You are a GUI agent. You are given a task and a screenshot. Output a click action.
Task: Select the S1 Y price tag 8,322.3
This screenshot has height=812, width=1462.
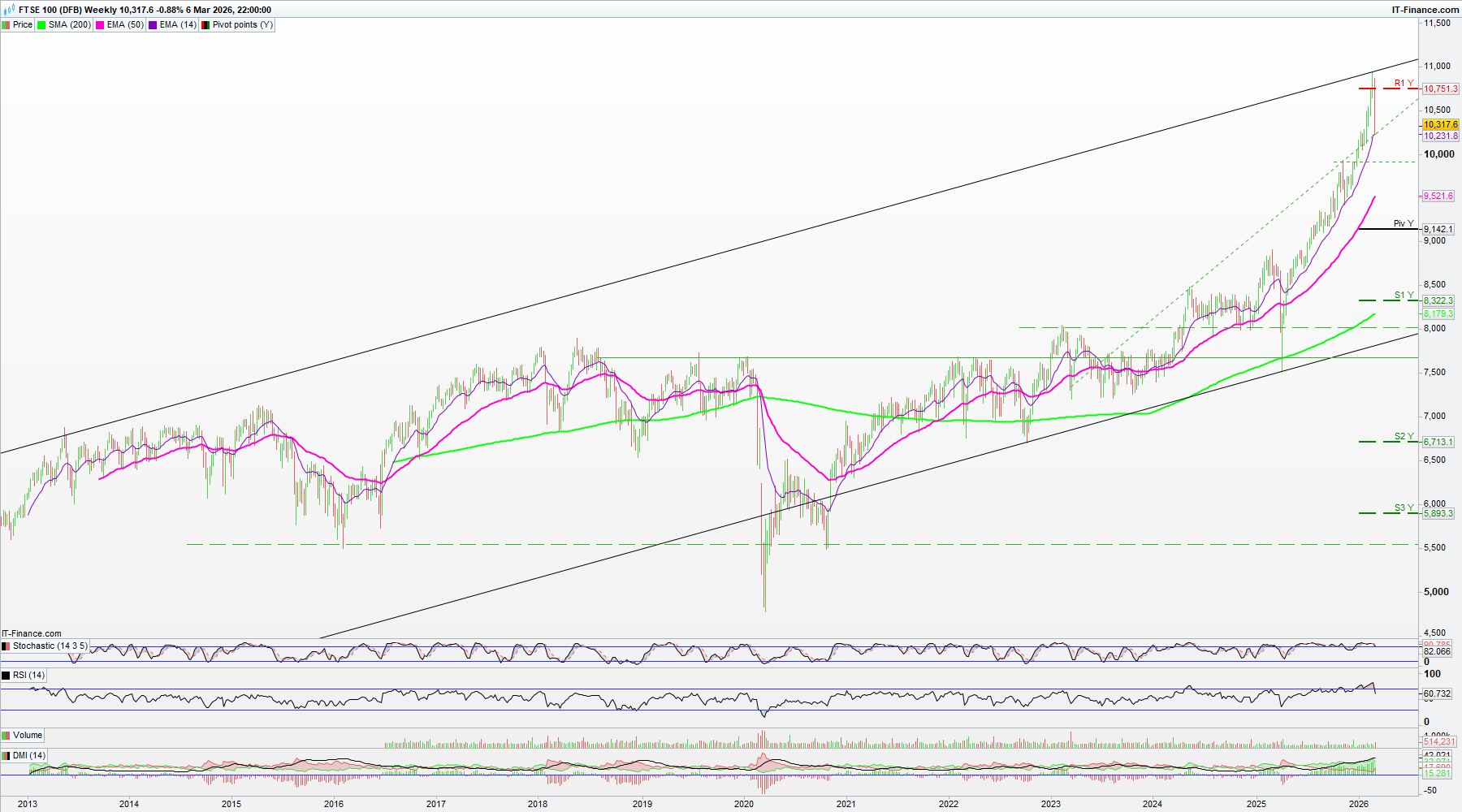[x=1438, y=301]
